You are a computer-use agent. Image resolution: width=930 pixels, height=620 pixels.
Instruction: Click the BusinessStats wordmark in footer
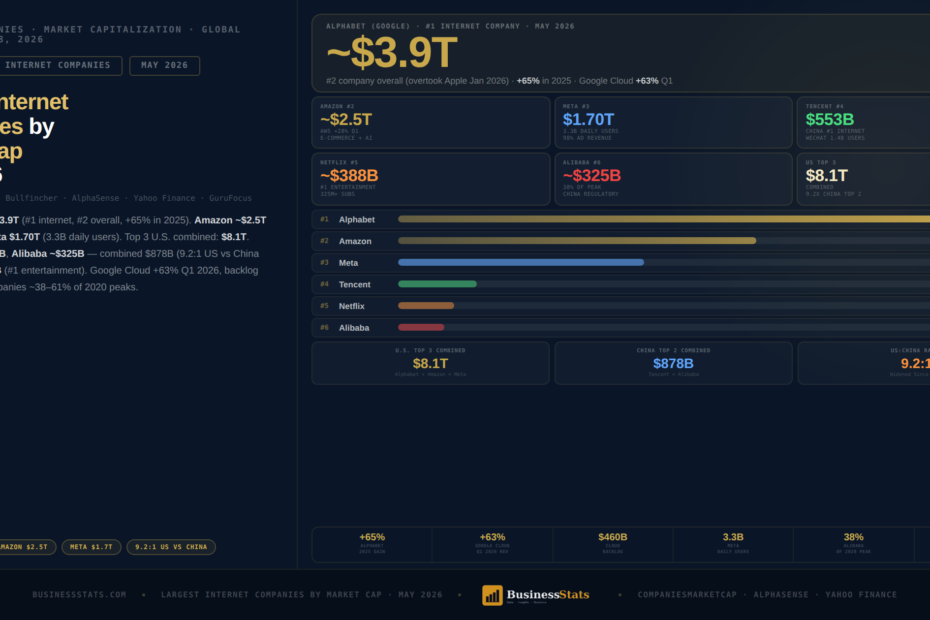click(547, 594)
